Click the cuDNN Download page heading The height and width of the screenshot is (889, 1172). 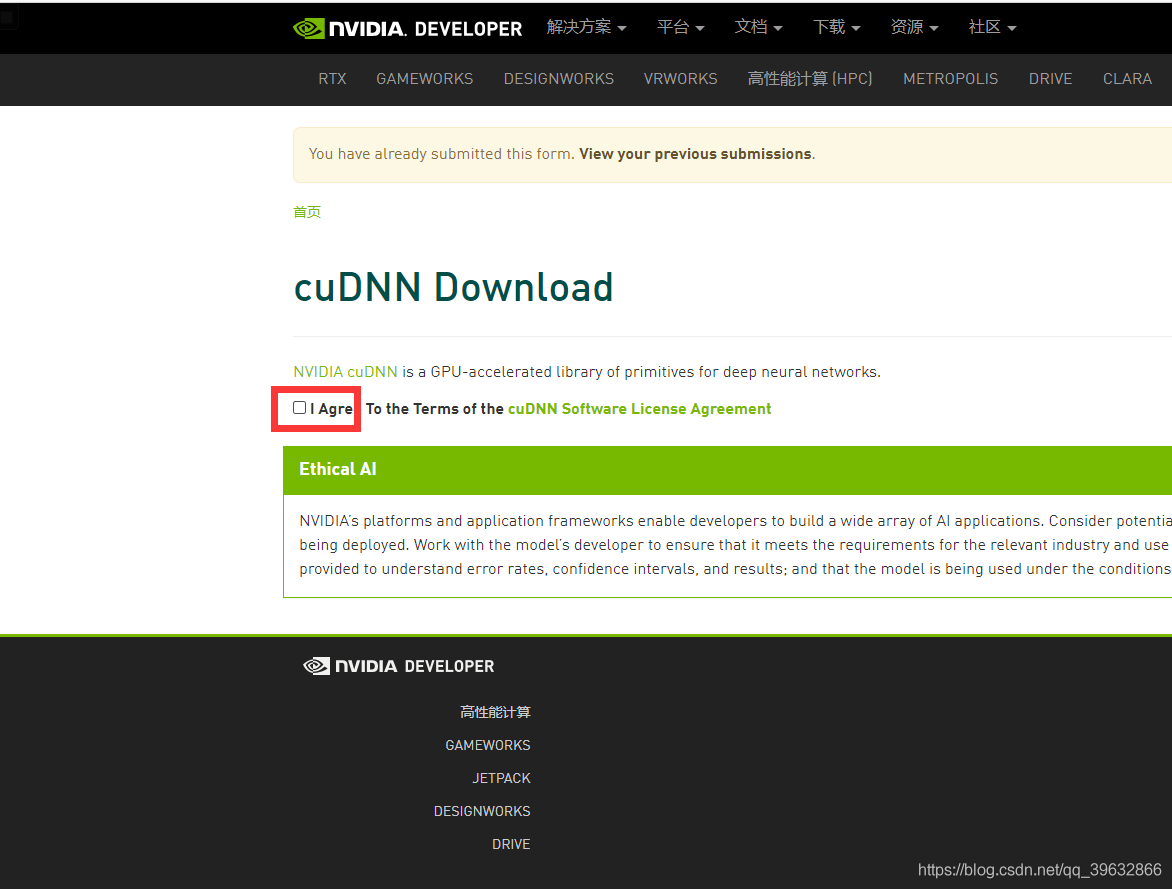coord(454,288)
